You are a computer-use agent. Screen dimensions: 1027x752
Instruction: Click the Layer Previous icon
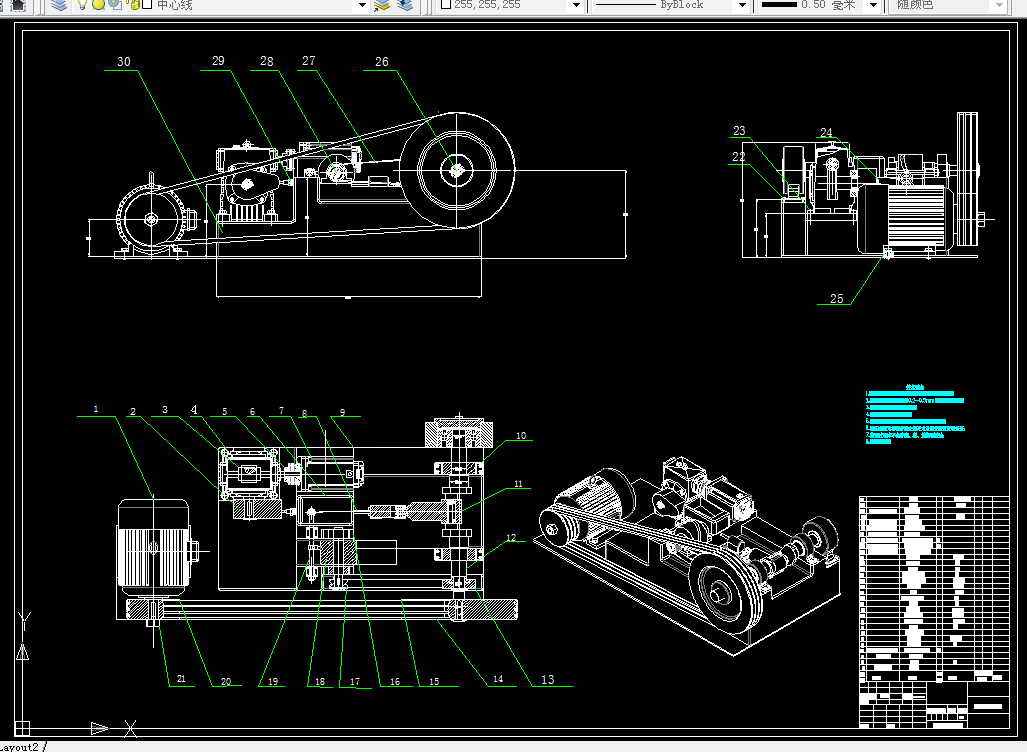point(405,5)
